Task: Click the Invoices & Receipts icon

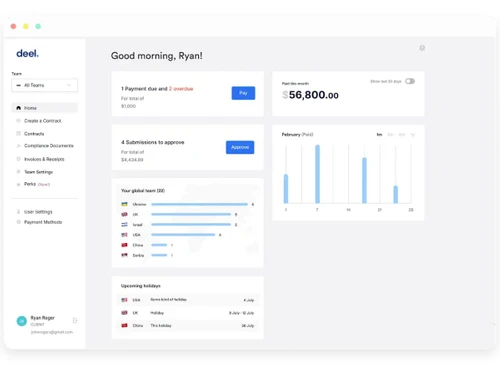Action: pos(18,159)
